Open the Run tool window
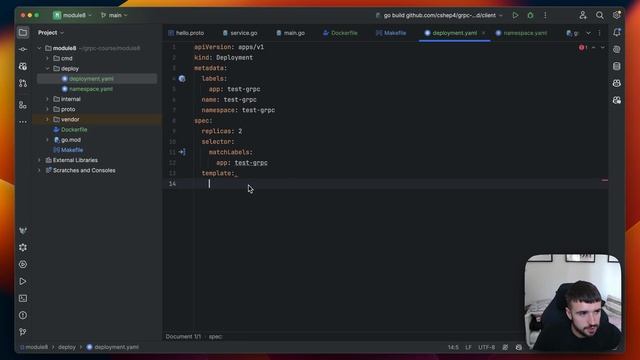This screenshot has width=640, height=360. (23, 282)
